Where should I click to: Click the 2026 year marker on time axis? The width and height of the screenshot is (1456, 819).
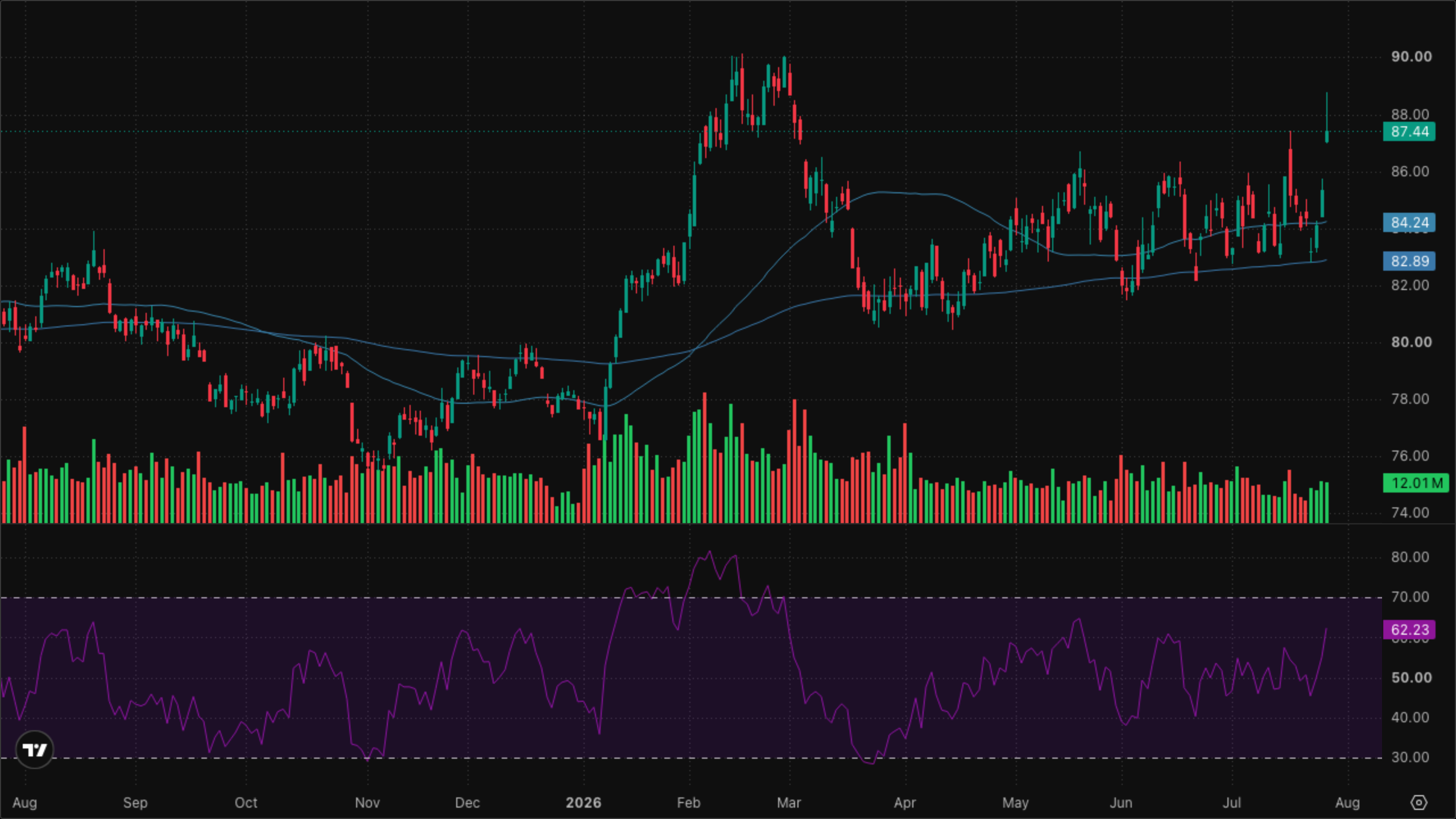pyautogui.click(x=584, y=803)
